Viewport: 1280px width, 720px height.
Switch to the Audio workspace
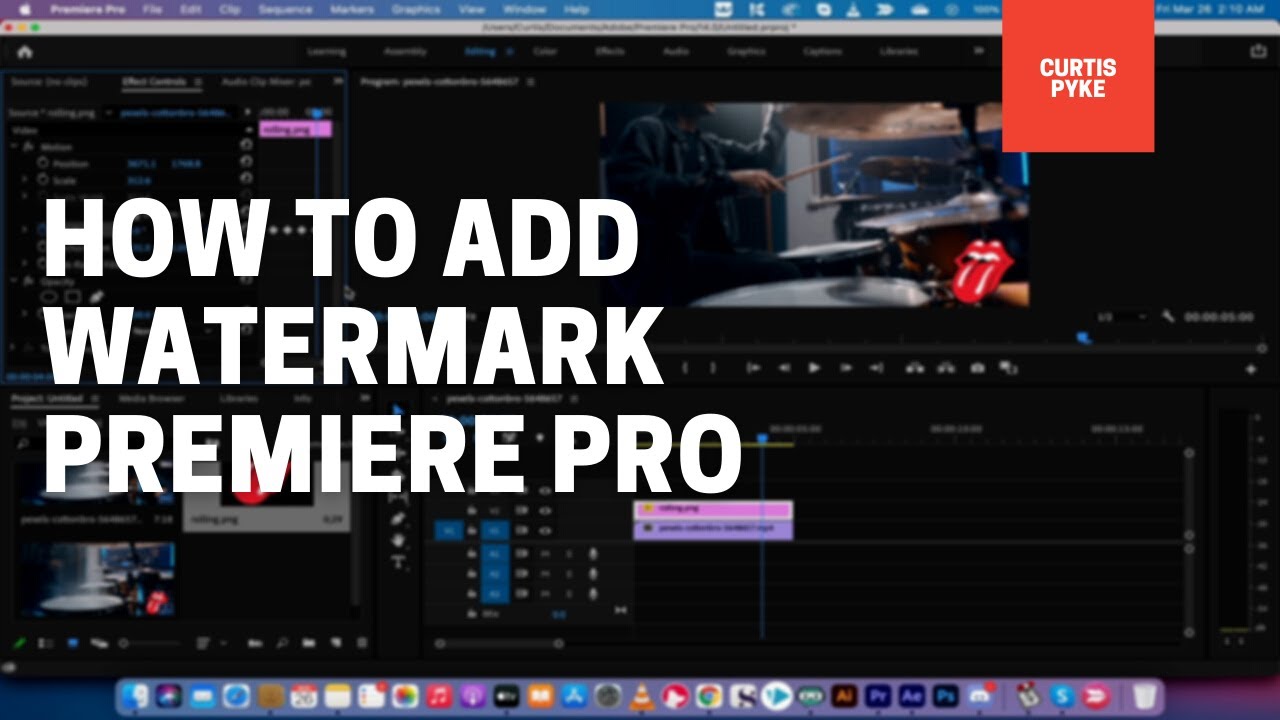tap(676, 51)
